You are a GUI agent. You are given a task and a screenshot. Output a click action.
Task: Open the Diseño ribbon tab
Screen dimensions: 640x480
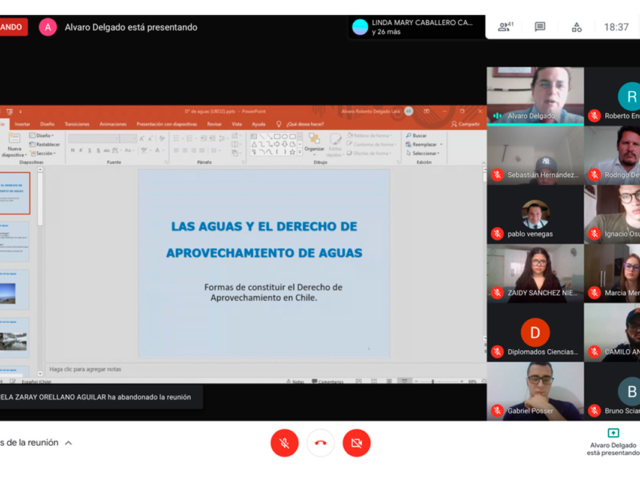(47, 124)
